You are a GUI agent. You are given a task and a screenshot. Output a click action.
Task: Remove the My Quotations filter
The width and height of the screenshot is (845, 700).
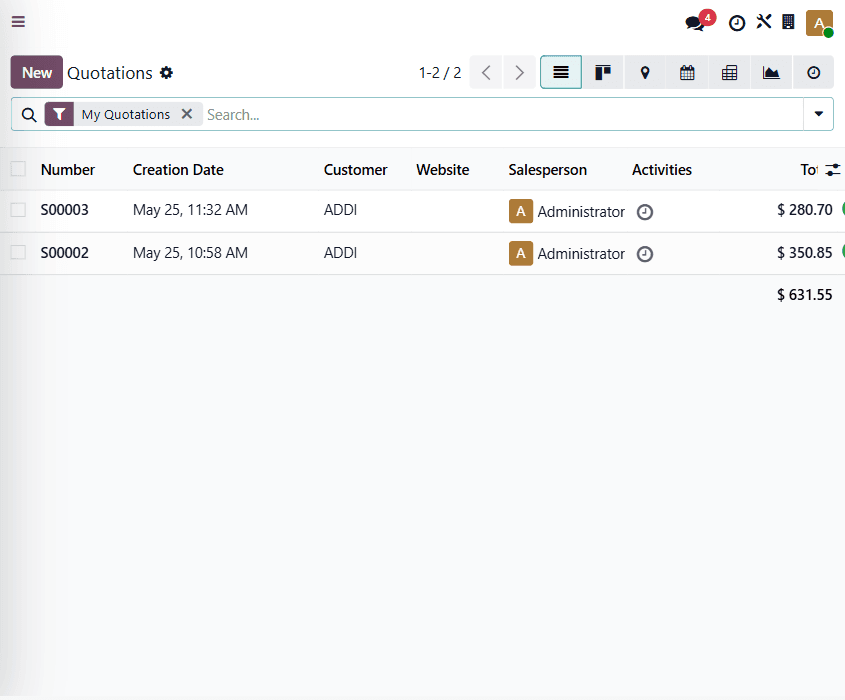[186, 114]
